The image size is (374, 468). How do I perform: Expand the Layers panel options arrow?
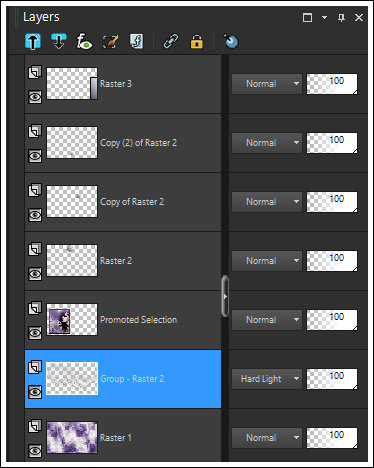[324, 17]
